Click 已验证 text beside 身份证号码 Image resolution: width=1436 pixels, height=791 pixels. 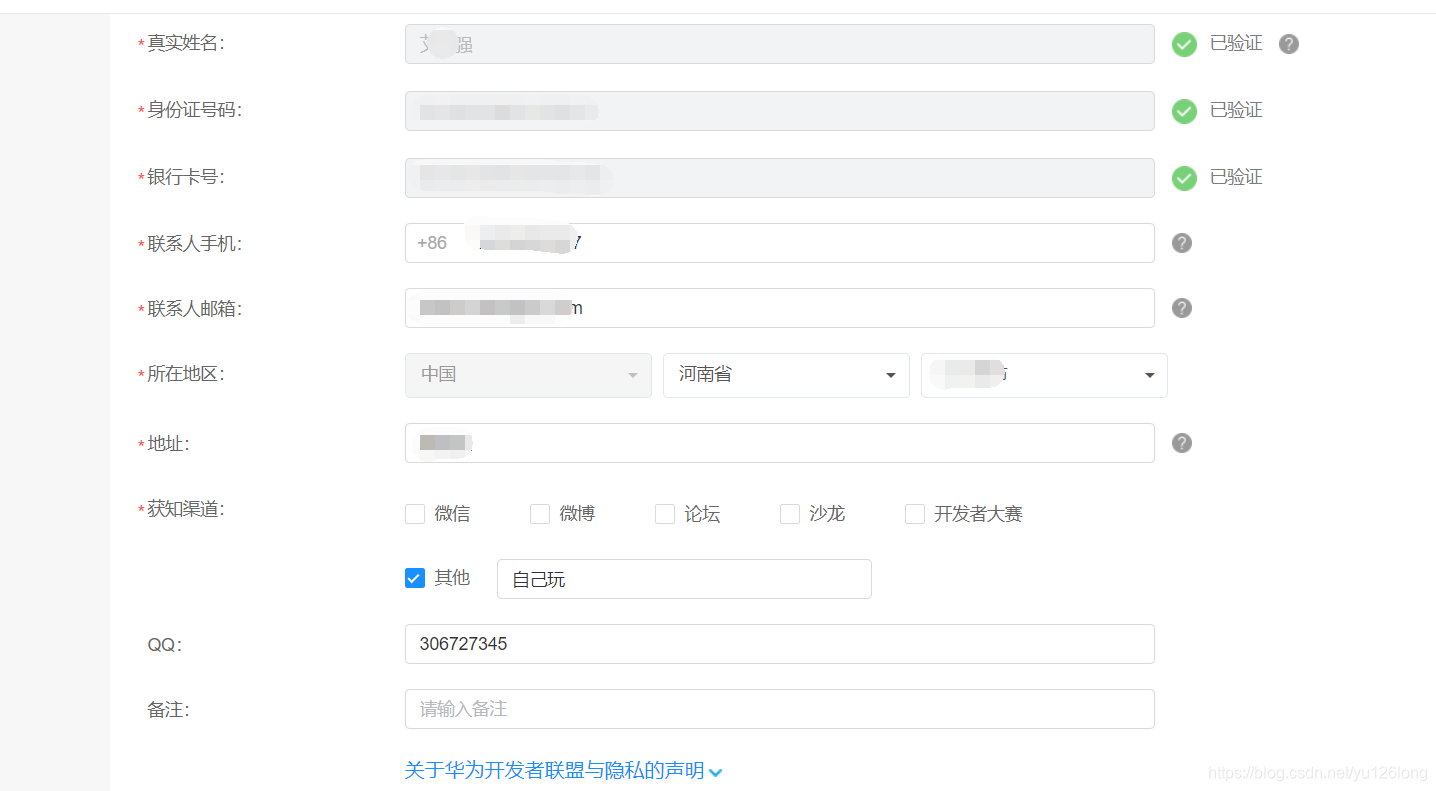pyautogui.click(x=1236, y=110)
